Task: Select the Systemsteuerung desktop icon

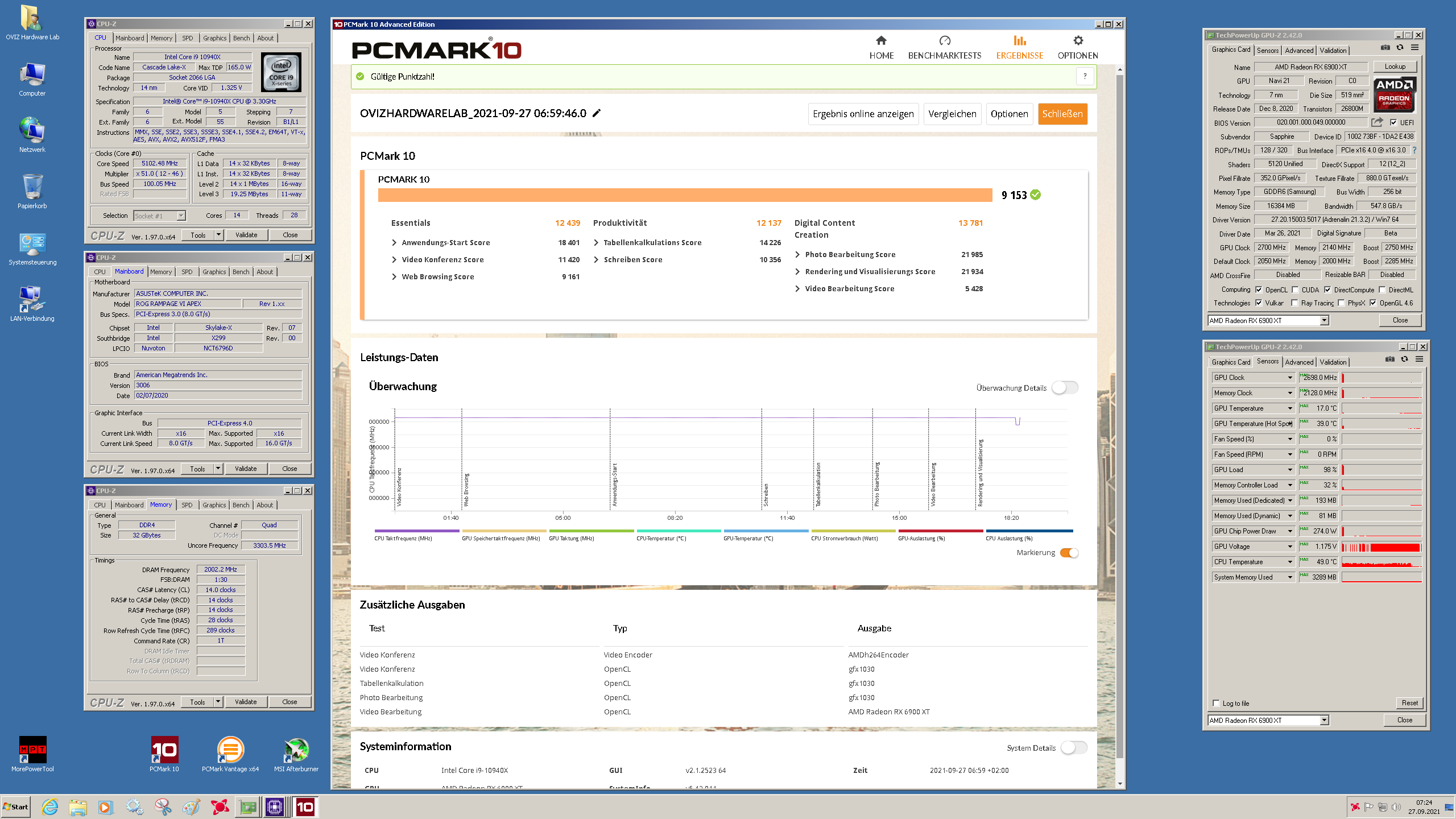Action: tap(32, 249)
